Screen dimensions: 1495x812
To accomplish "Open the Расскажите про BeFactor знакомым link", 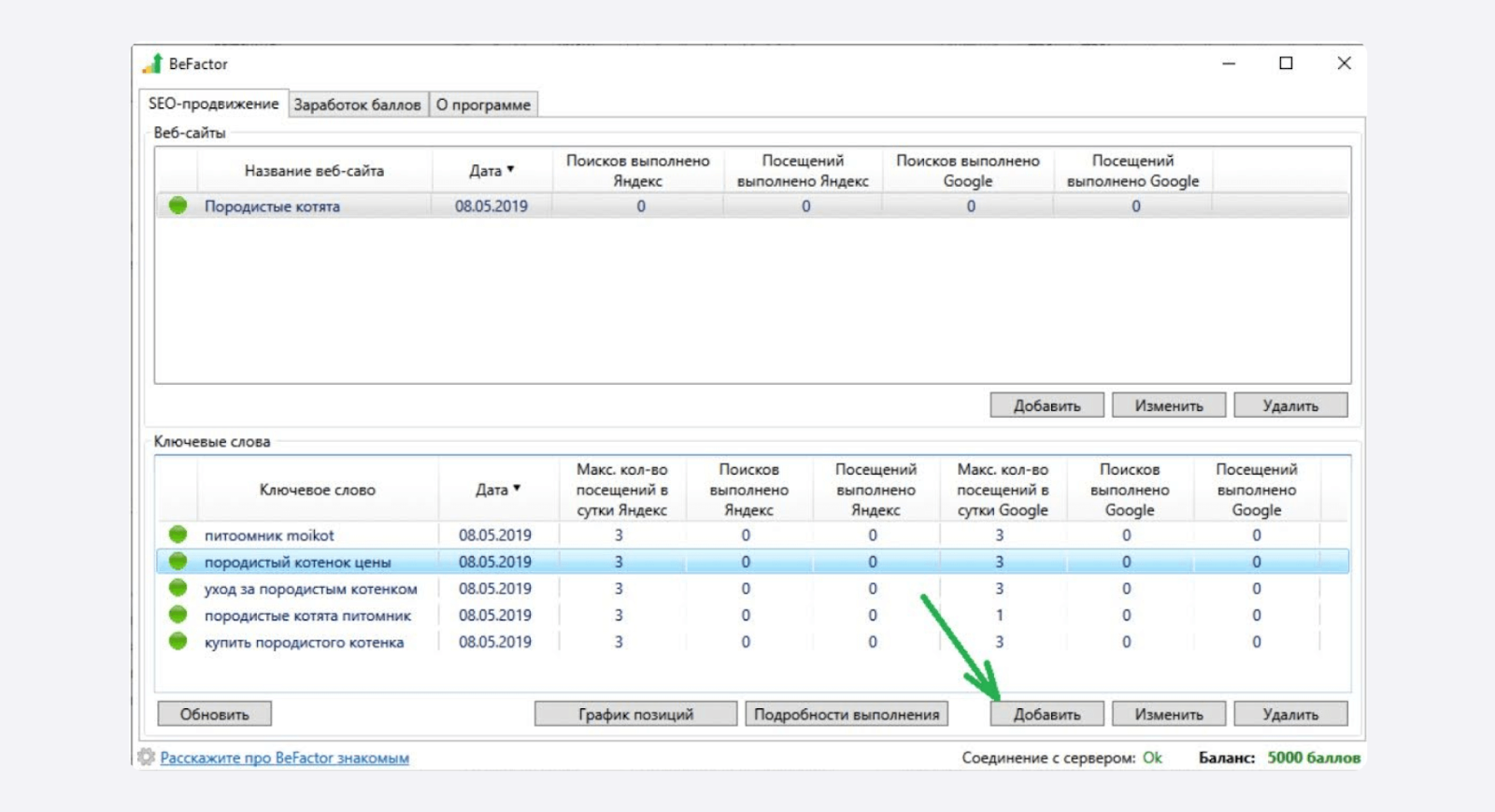I will [284, 758].
